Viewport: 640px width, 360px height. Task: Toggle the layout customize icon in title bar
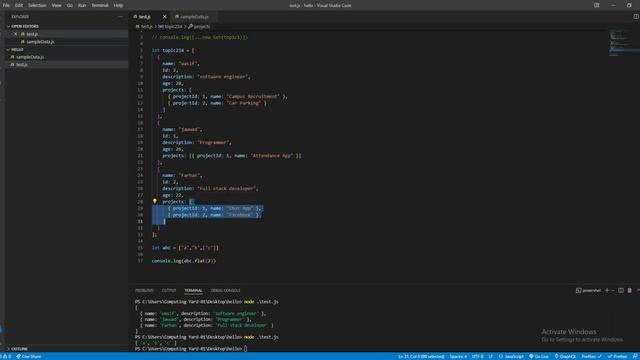(x=596, y=5)
